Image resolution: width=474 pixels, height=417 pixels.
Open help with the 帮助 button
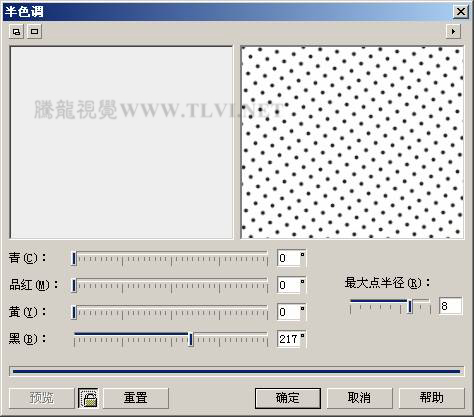point(432,398)
